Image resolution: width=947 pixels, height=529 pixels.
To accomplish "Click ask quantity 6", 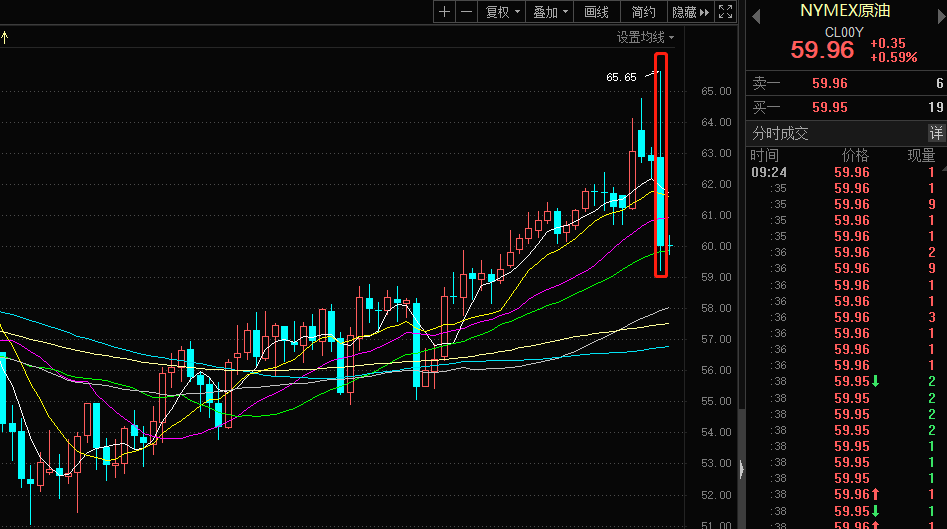I will click(x=940, y=83).
